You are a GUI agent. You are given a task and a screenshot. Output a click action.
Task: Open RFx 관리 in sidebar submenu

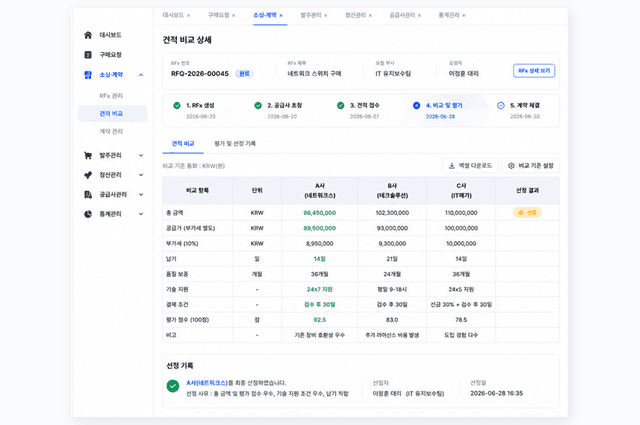111,96
